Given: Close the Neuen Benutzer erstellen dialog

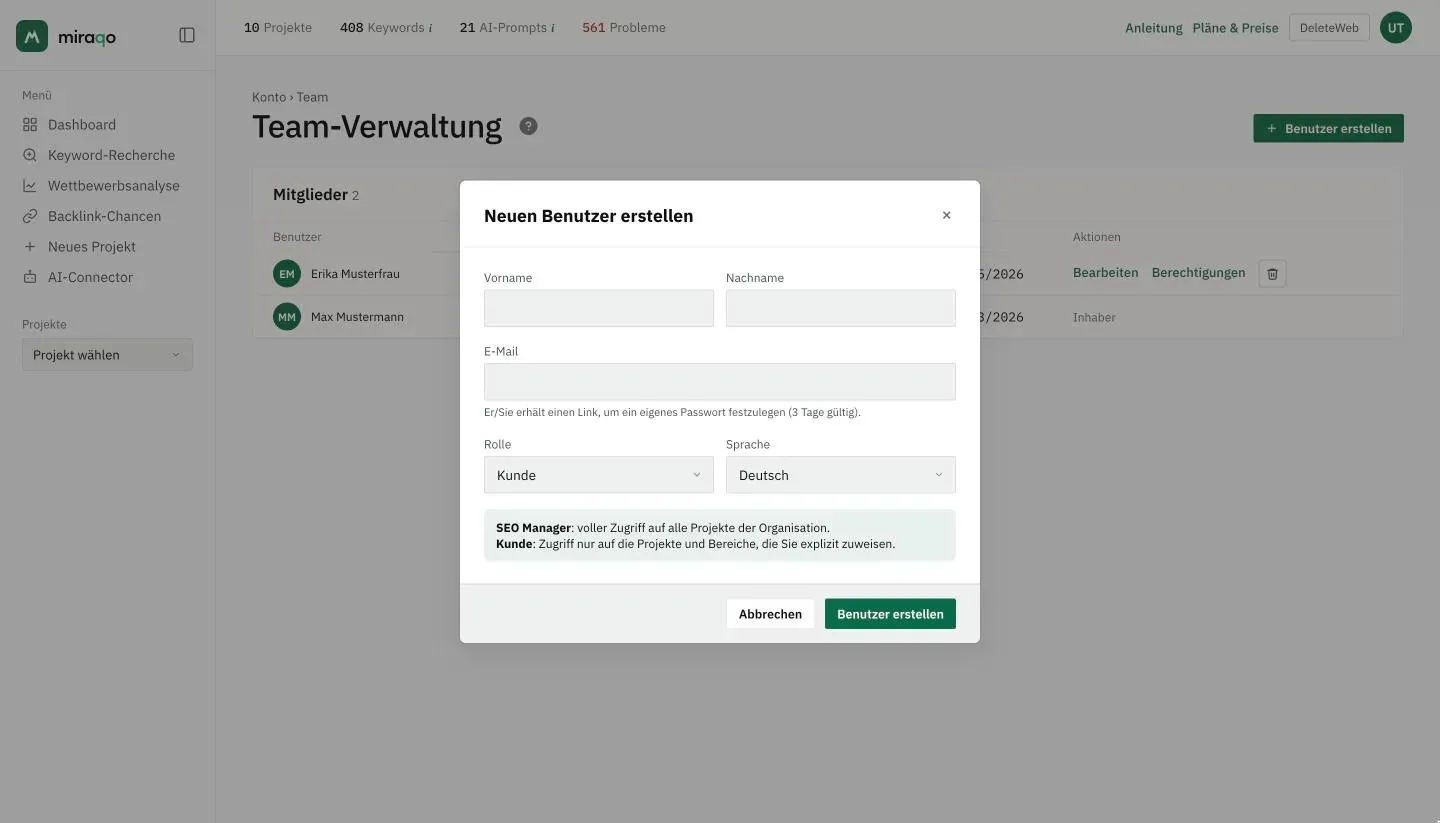Looking at the screenshot, I should pos(946,215).
